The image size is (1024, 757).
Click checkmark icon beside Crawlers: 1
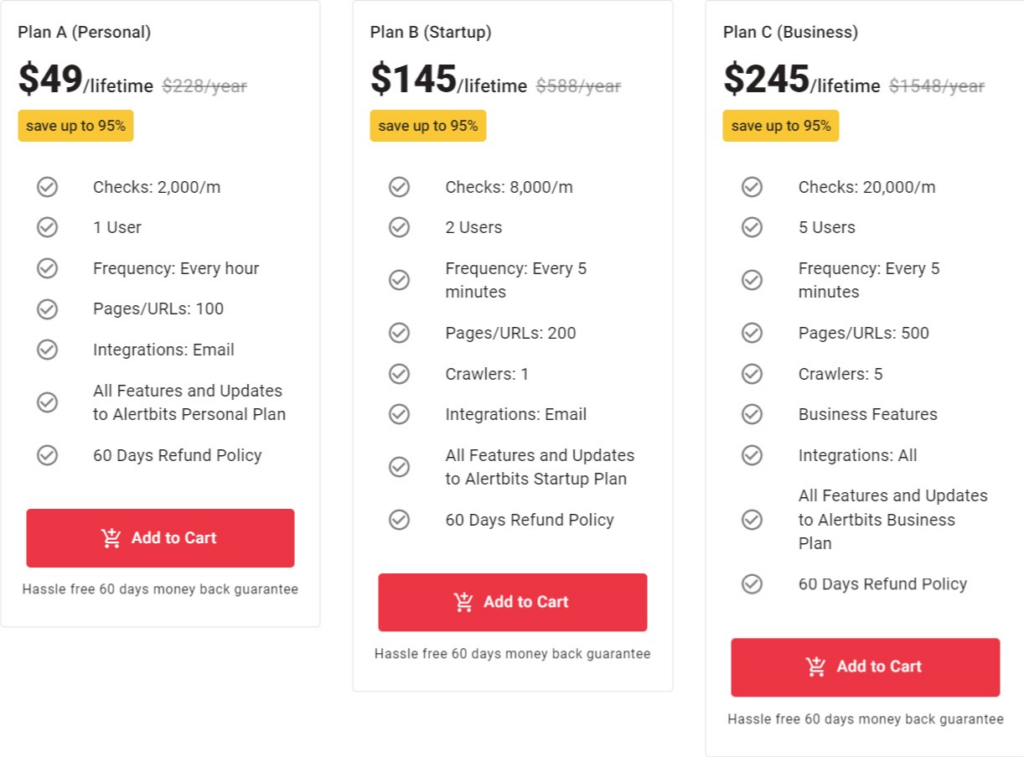(x=399, y=374)
